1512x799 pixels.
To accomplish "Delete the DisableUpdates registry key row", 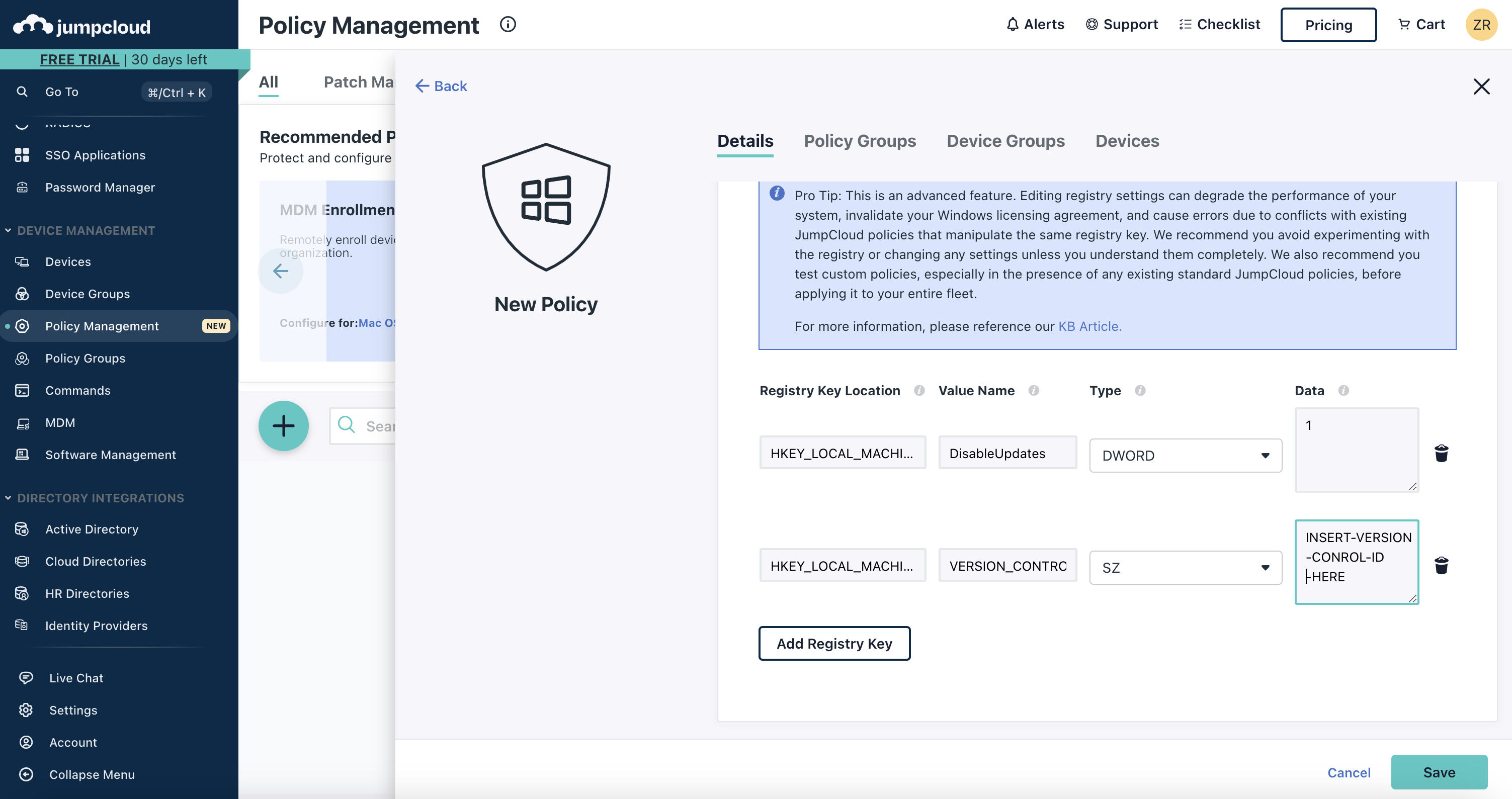I will 1441,453.
